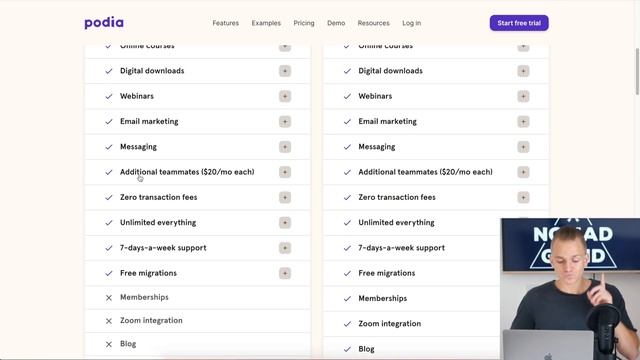Viewport: 640px width, 360px height.
Task: Click the Start free trial button
Action: 519,23
